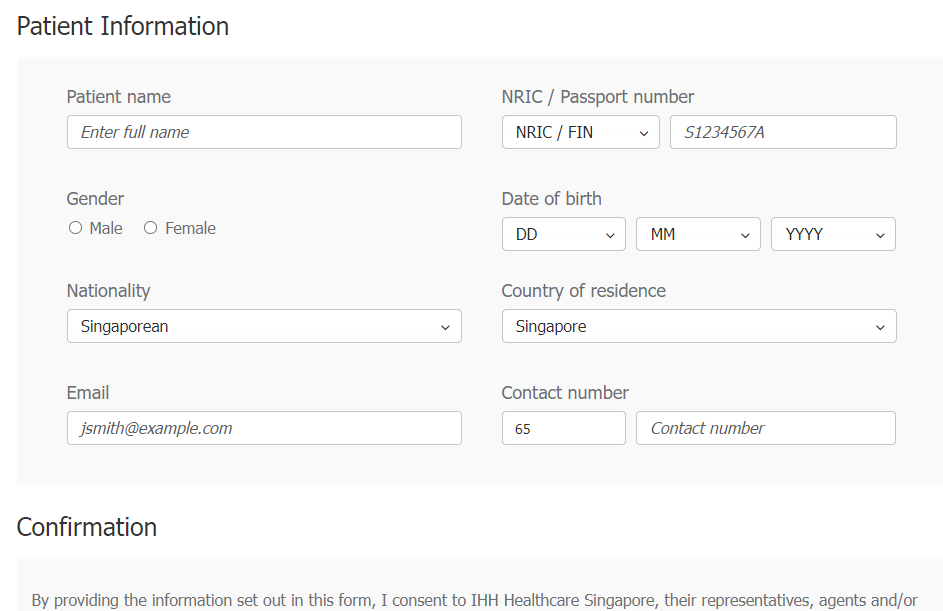Click the "Patient Information" heading
The height and width of the screenshot is (611, 943).
pyautogui.click(x=123, y=26)
